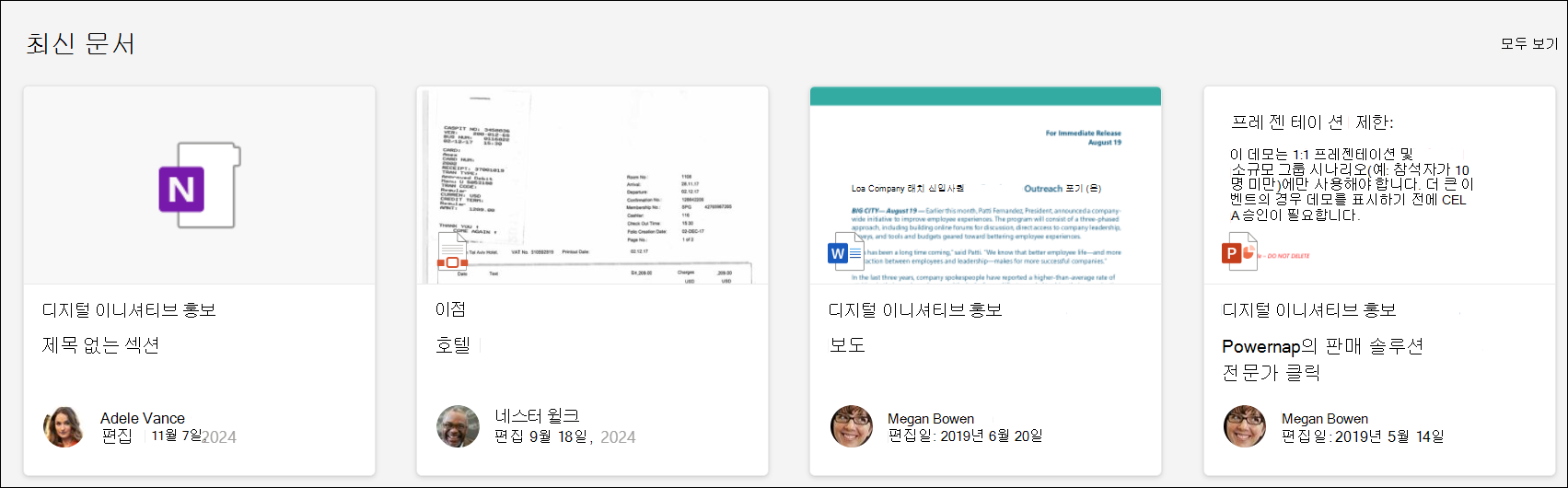Click 디지털 이니셔티브 홍보 label on the 보도 card
This screenshot has width=1568, height=488.
(x=916, y=310)
